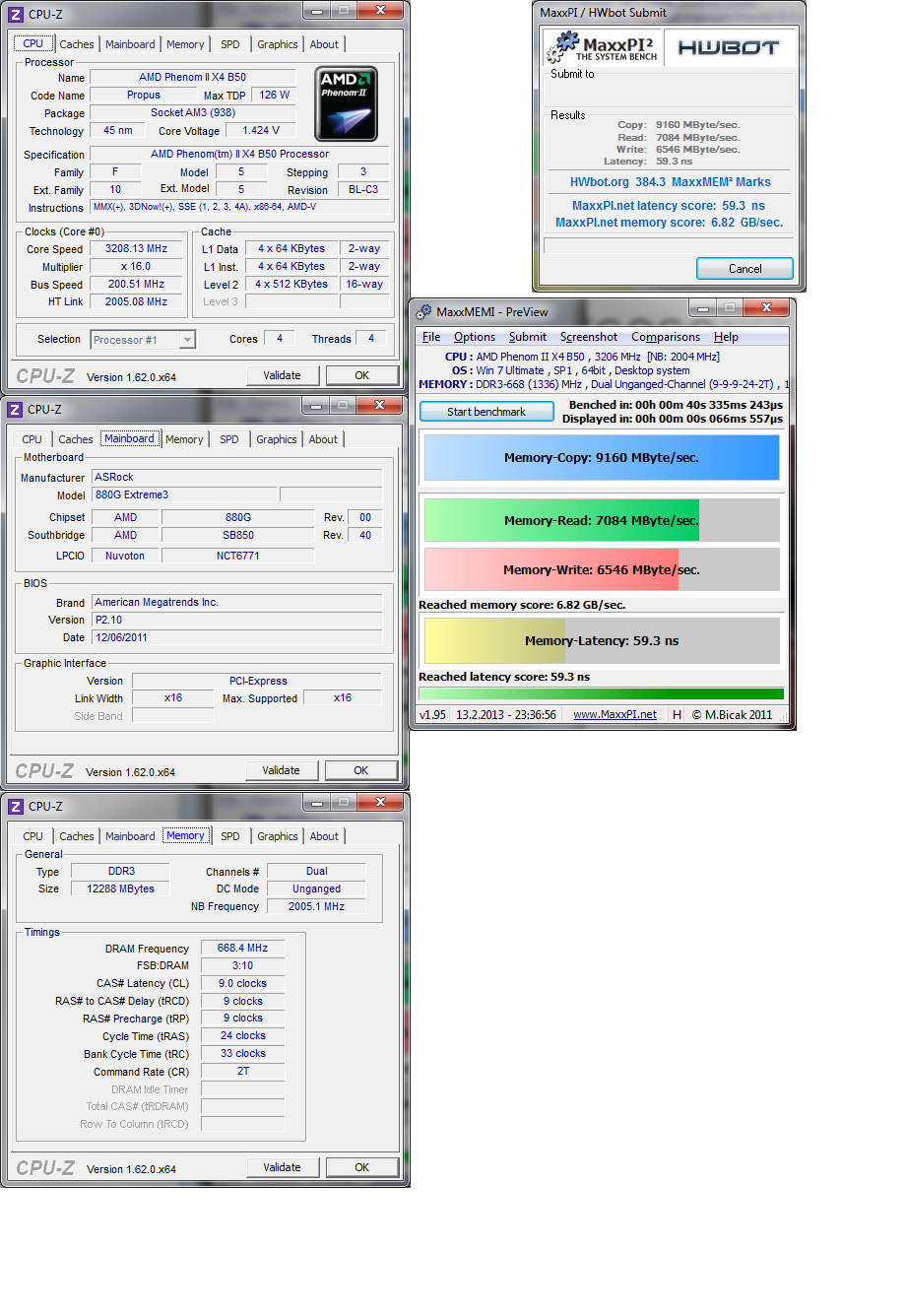Click HWbot.org 384.3 MaxxMEM² Marks link
The width and height of the screenshot is (906, 1316).
click(x=671, y=182)
